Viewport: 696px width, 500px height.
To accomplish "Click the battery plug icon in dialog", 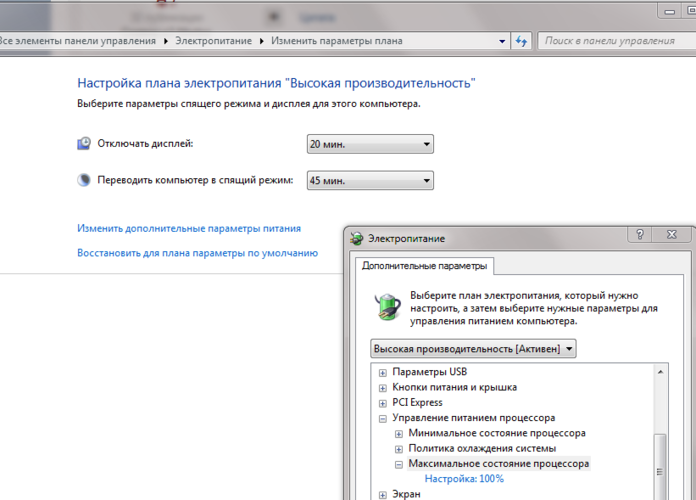I will 386,307.
